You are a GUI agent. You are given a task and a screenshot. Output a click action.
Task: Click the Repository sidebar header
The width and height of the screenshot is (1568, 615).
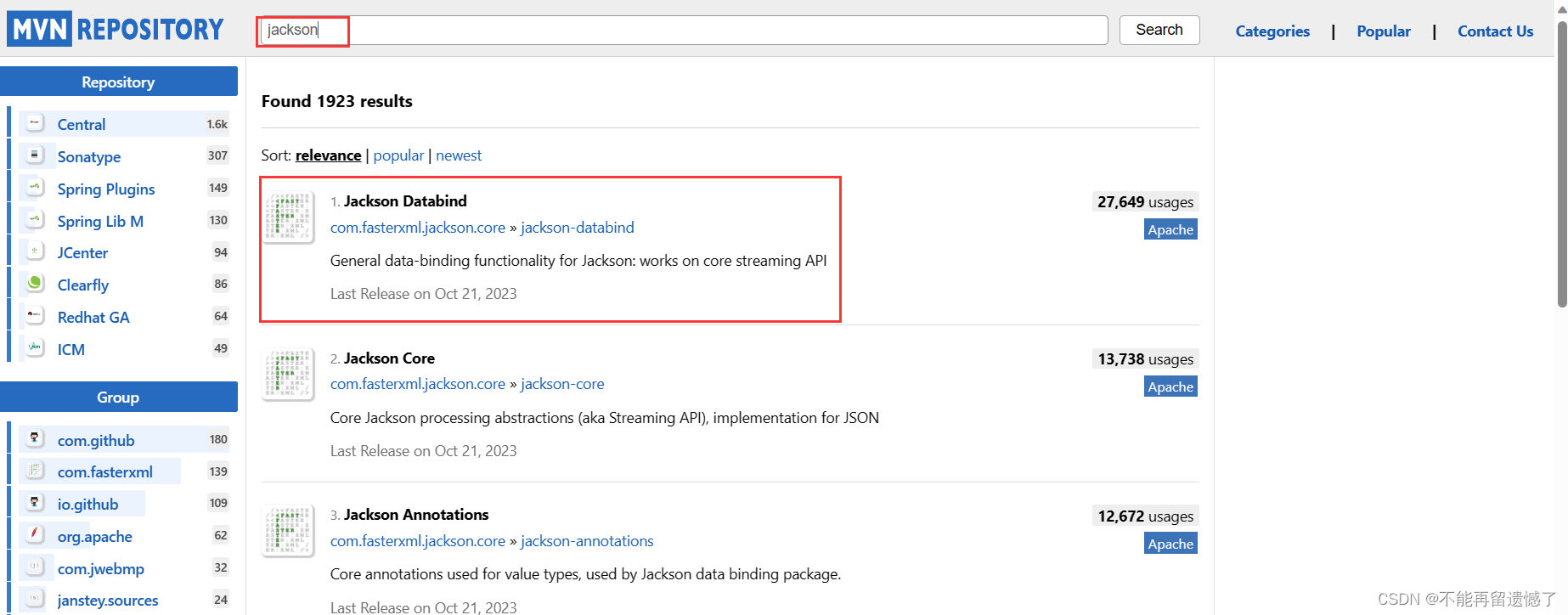[x=119, y=82]
